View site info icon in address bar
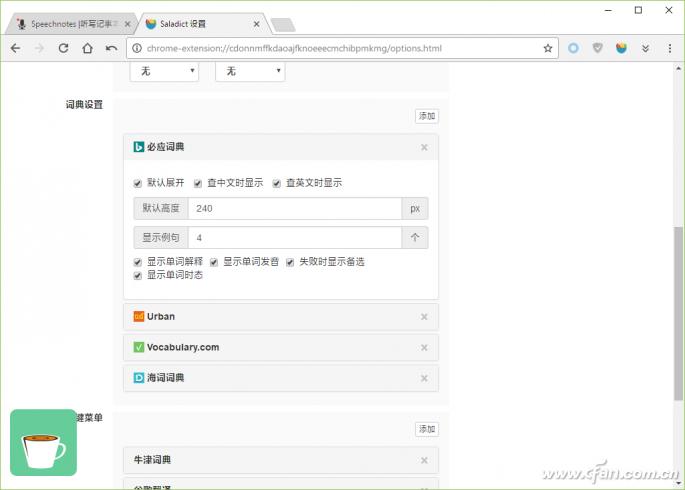Screen dimensions: 685x490 tap(137, 48)
